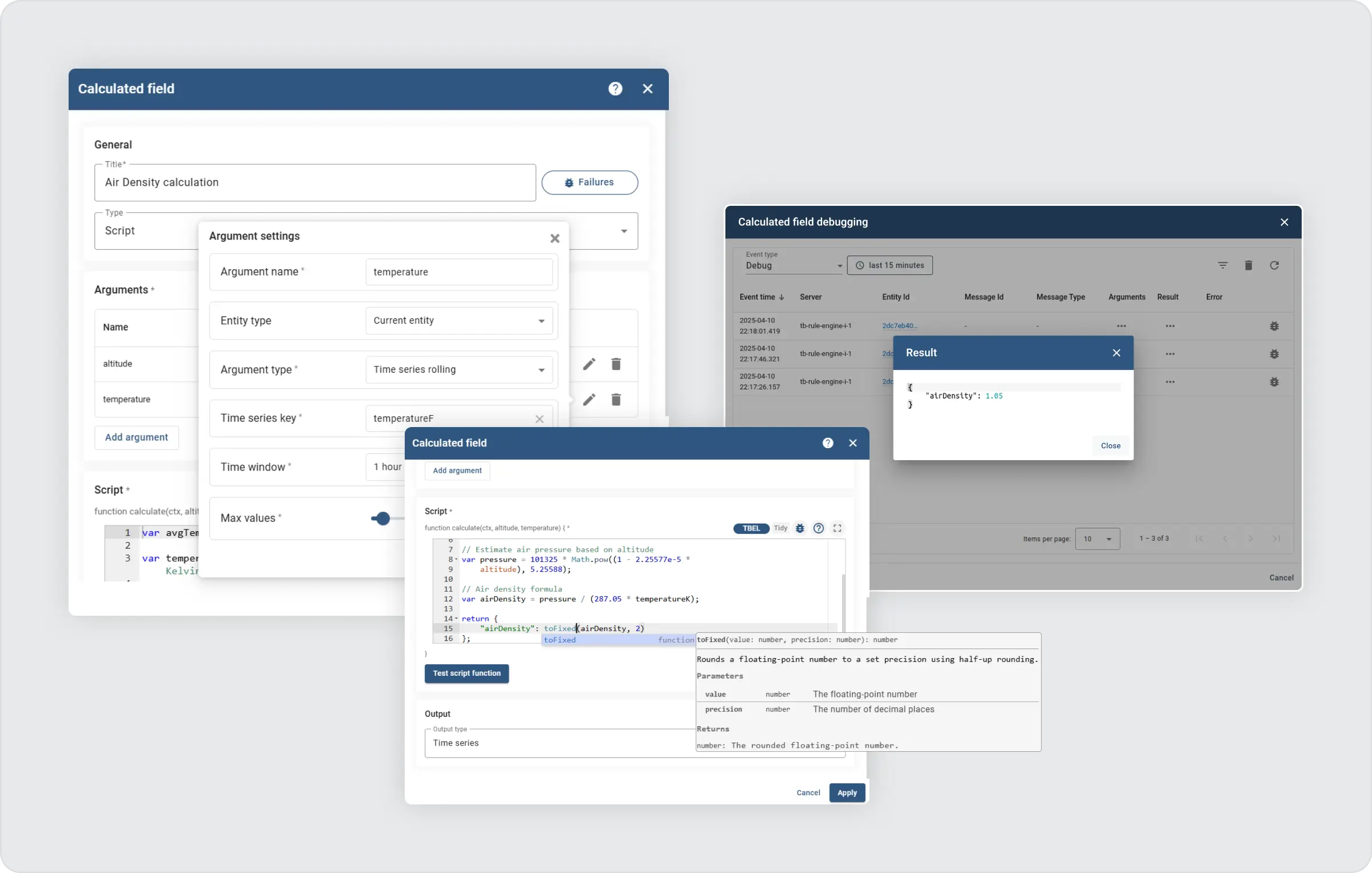Click the Failures button
This screenshot has width=1372, height=873.
coord(589,182)
